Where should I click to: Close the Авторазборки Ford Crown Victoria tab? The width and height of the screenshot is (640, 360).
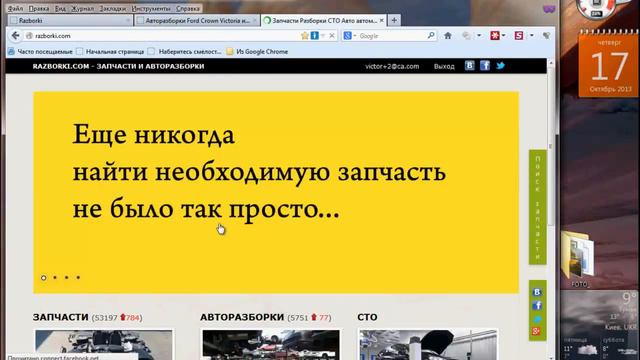point(254,20)
